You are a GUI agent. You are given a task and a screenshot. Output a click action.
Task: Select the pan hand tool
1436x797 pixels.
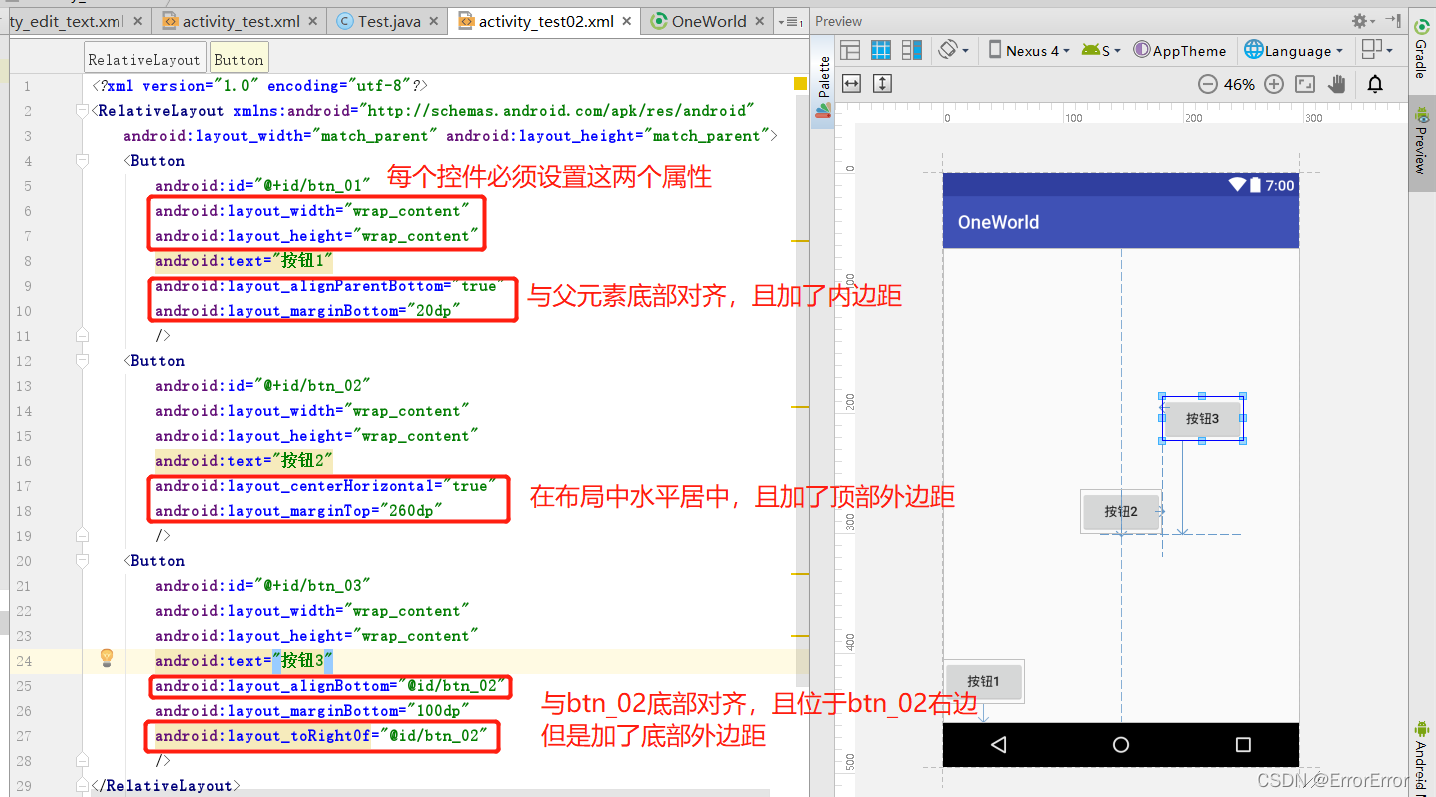(x=1337, y=85)
